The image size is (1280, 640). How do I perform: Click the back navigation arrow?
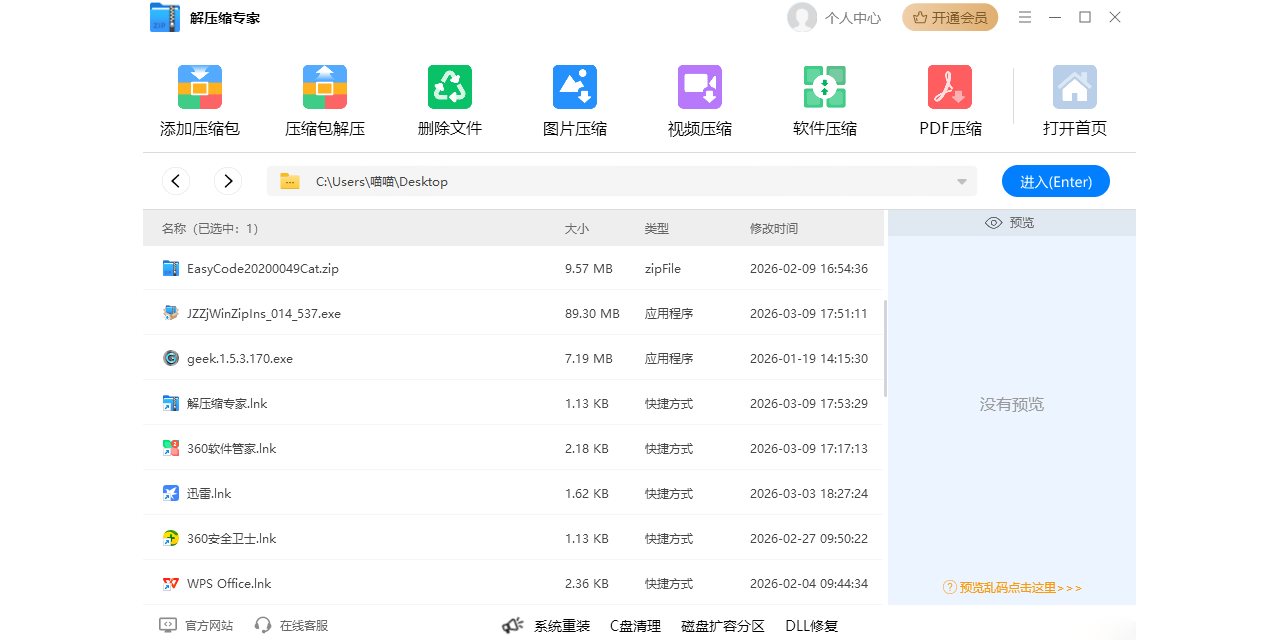coord(176,181)
